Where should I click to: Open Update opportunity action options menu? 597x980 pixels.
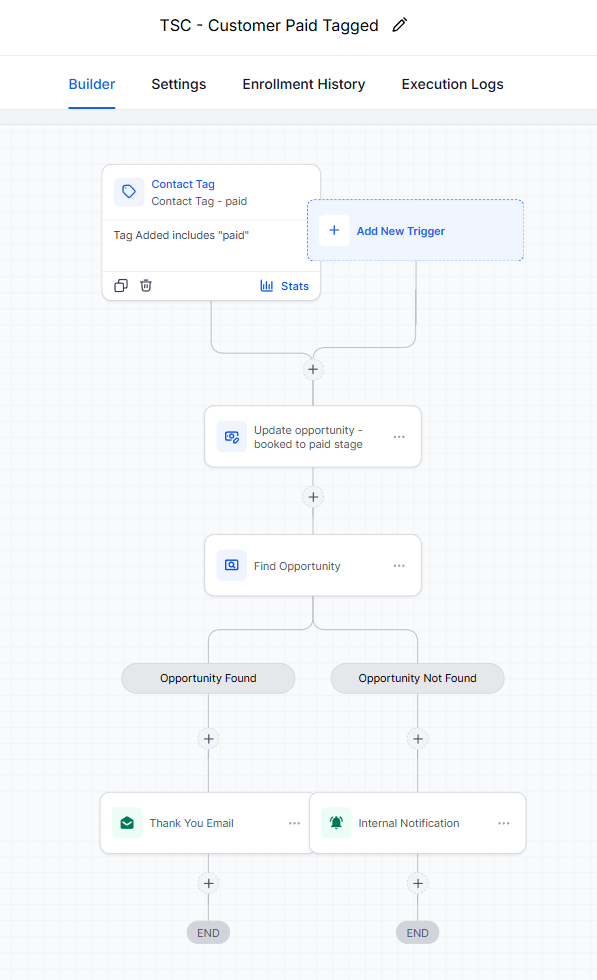pos(399,437)
